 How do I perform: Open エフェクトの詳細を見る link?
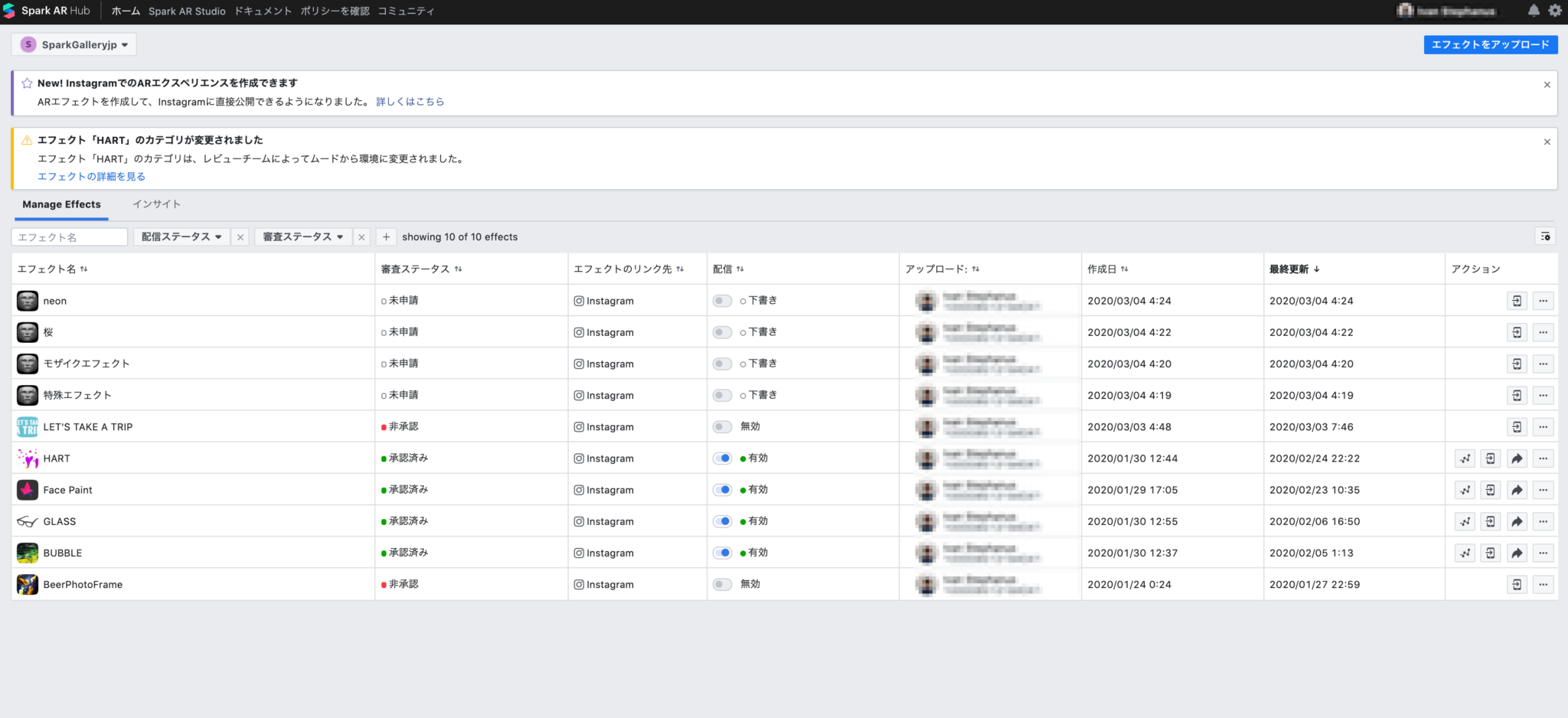click(91, 176)
